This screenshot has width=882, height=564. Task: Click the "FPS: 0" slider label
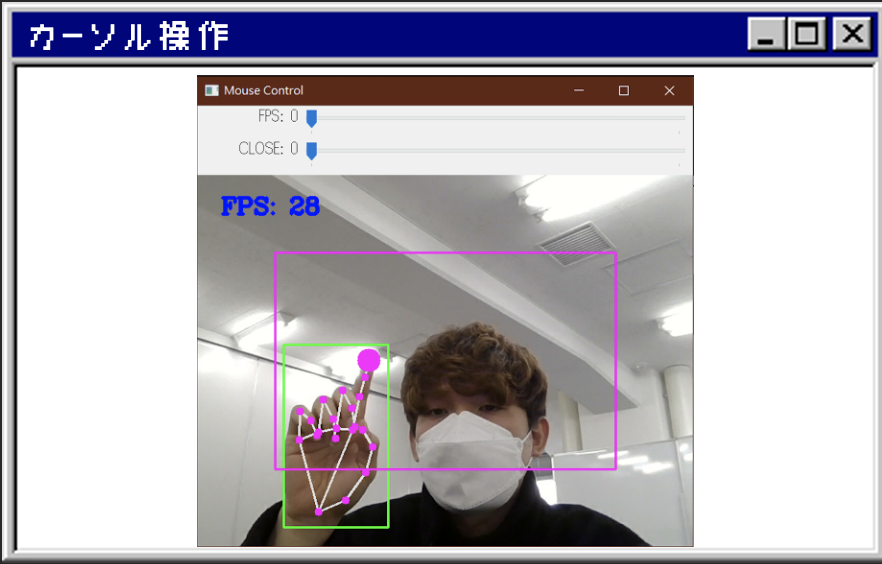coord(277,117)
